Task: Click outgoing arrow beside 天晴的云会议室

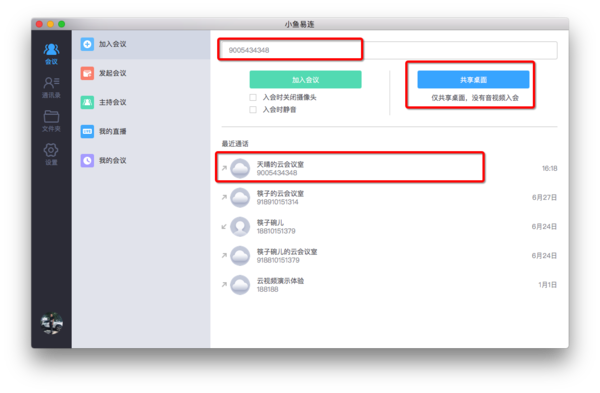Action: click(x=224, y=168)
